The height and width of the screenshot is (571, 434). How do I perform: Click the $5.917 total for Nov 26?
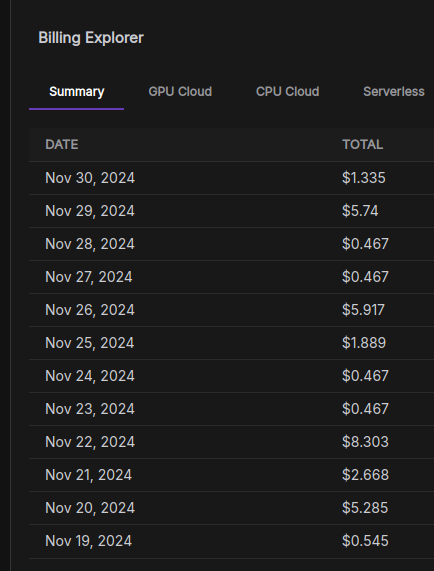coord(363,310)
